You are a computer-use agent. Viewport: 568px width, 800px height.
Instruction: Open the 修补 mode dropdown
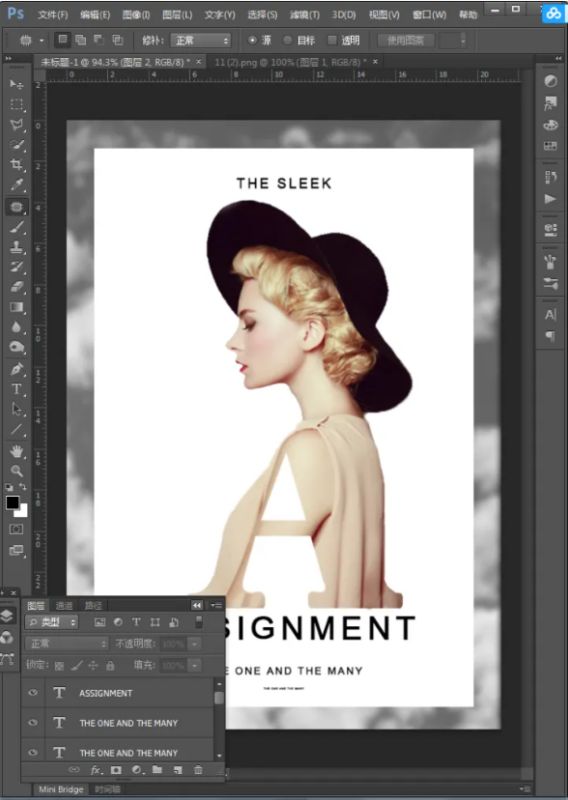pos(201,40)
